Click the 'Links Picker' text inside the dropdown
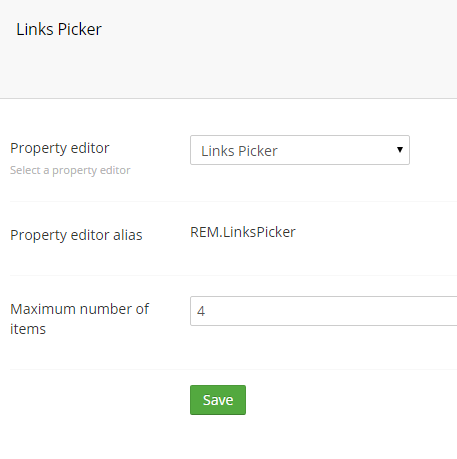This screenshot has height=459, width=457. (239, 151)
